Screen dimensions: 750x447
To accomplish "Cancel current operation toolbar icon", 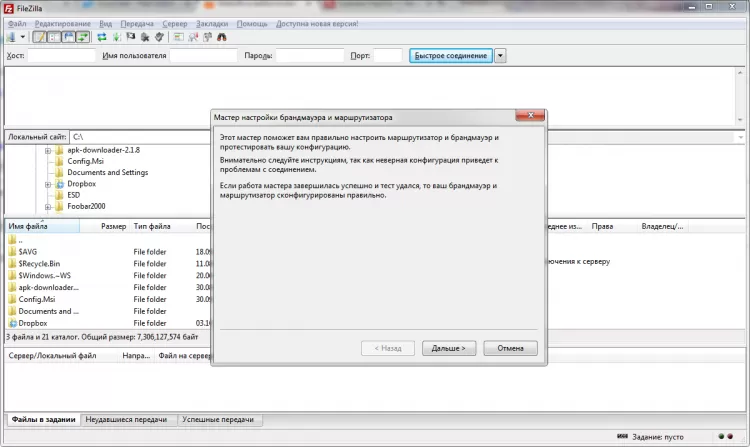I will point(131,37).
